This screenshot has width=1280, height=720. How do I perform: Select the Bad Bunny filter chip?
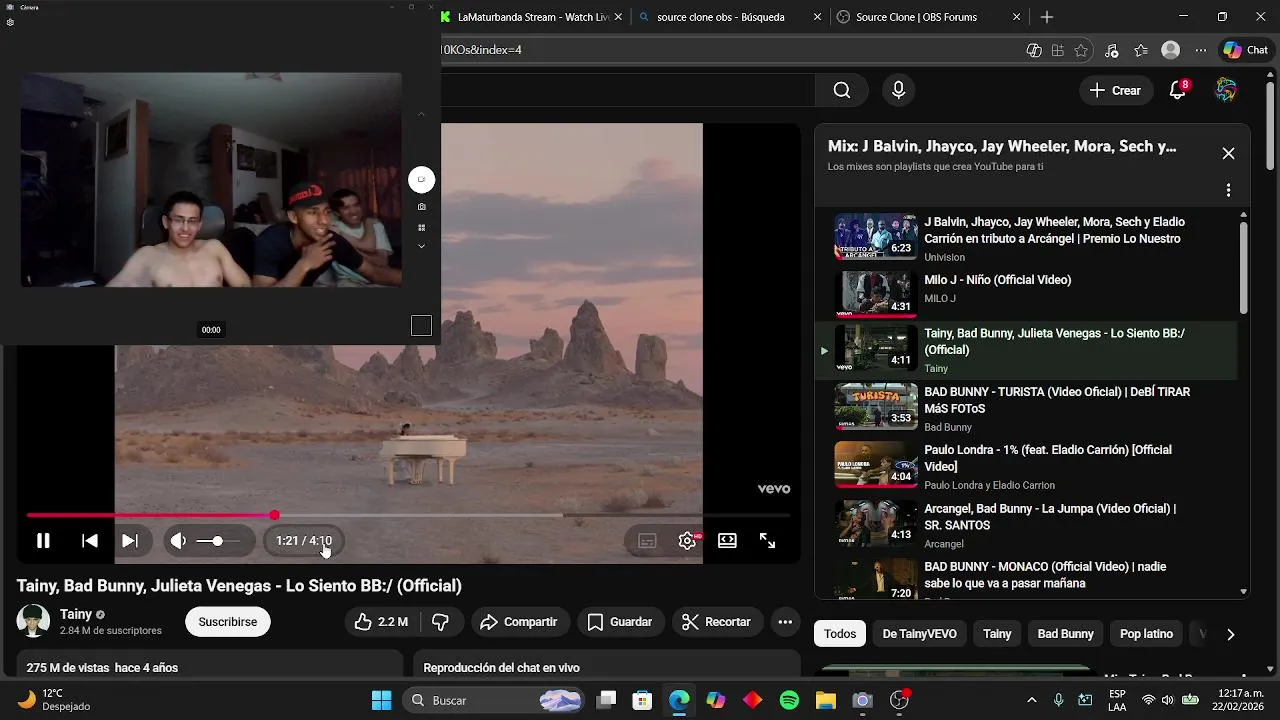click(1065, 634)
